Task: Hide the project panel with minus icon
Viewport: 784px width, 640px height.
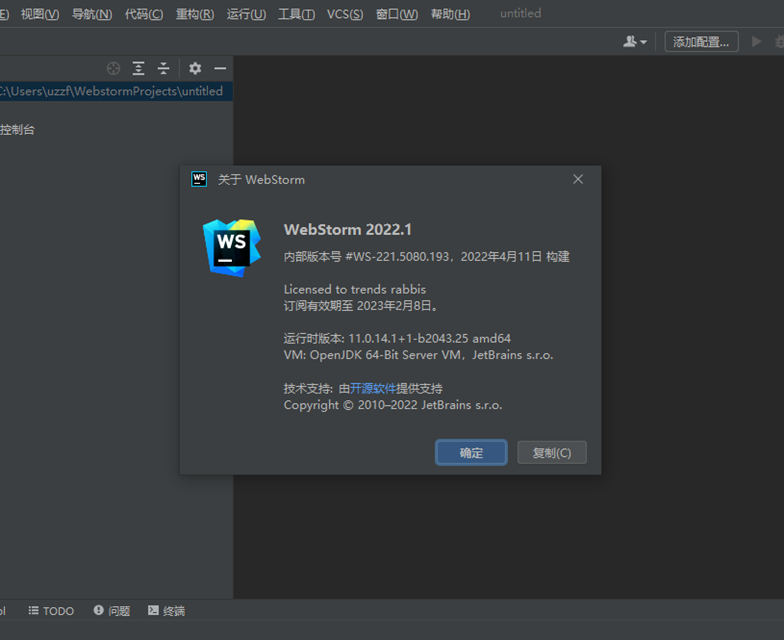Action: [220, 68]
